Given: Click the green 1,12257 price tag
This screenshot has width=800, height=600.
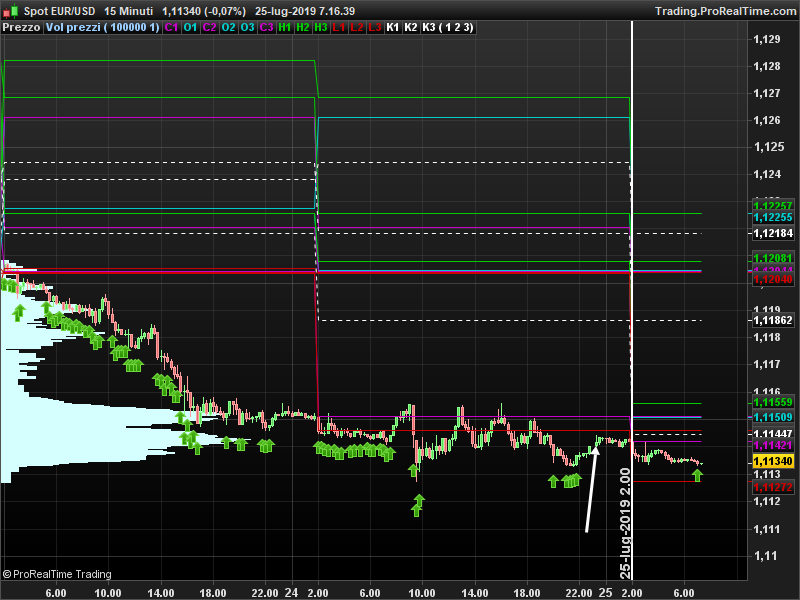Looking at the screenshot, I should [x=773, y=205].
